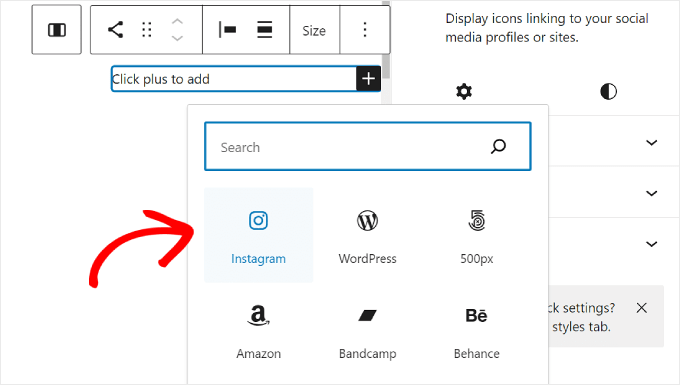Click the Amazon label text
Viewport: 680px width, 385px height.
pos(258,354)
